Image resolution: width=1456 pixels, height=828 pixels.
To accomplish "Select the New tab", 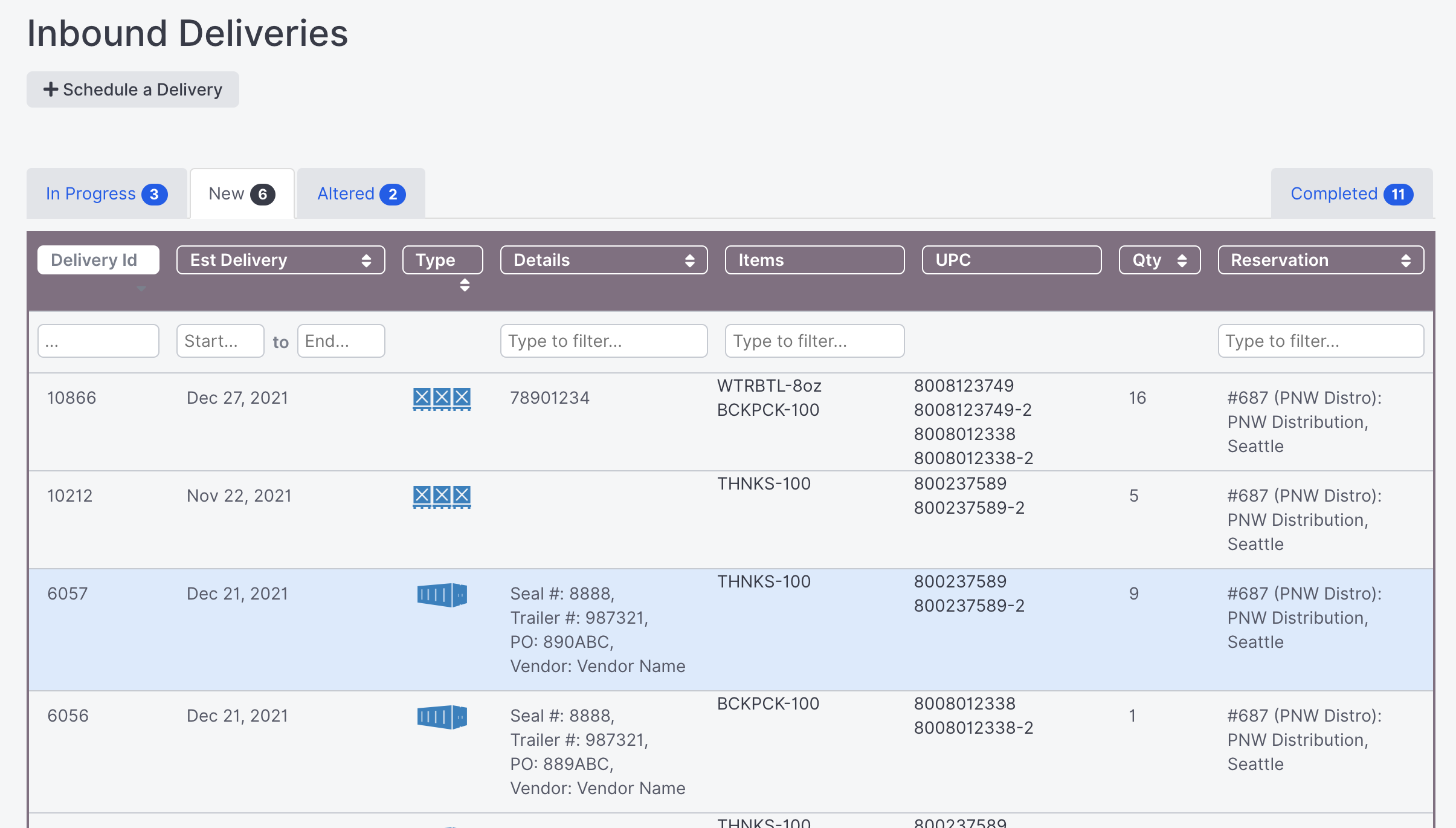I will (x=242, y=193).
